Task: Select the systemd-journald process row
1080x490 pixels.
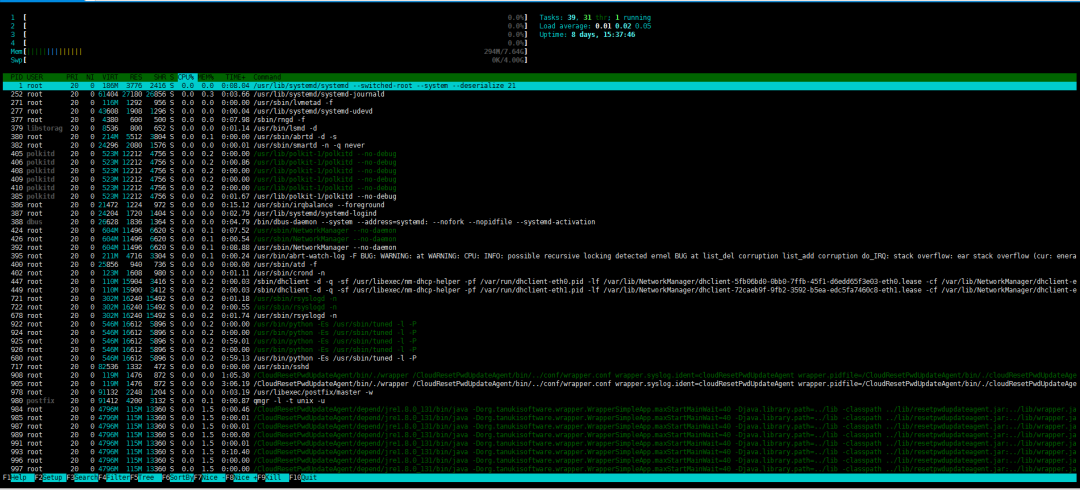Action: coord(300,94)
